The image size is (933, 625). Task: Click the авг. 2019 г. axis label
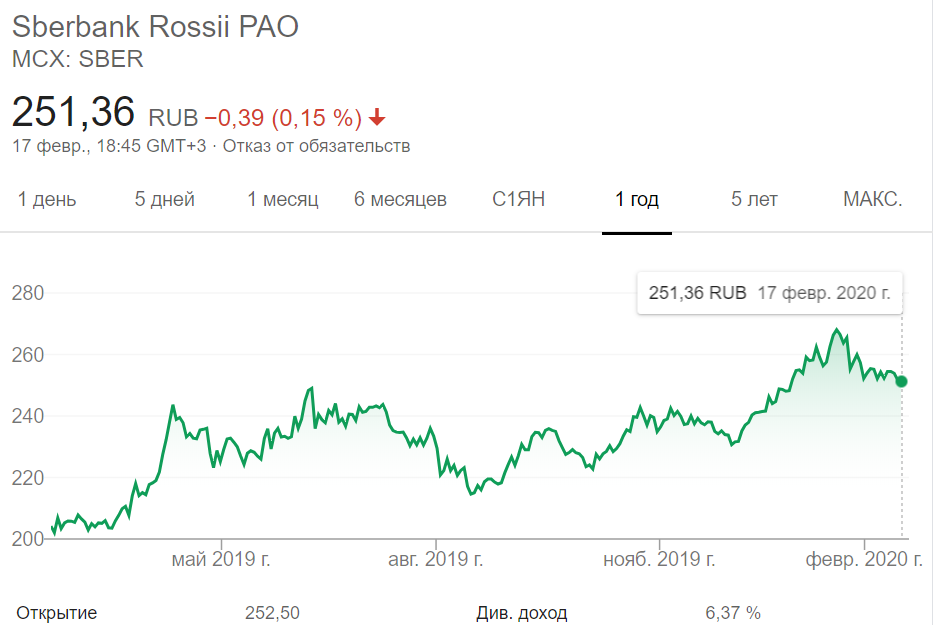coord(436,559)
